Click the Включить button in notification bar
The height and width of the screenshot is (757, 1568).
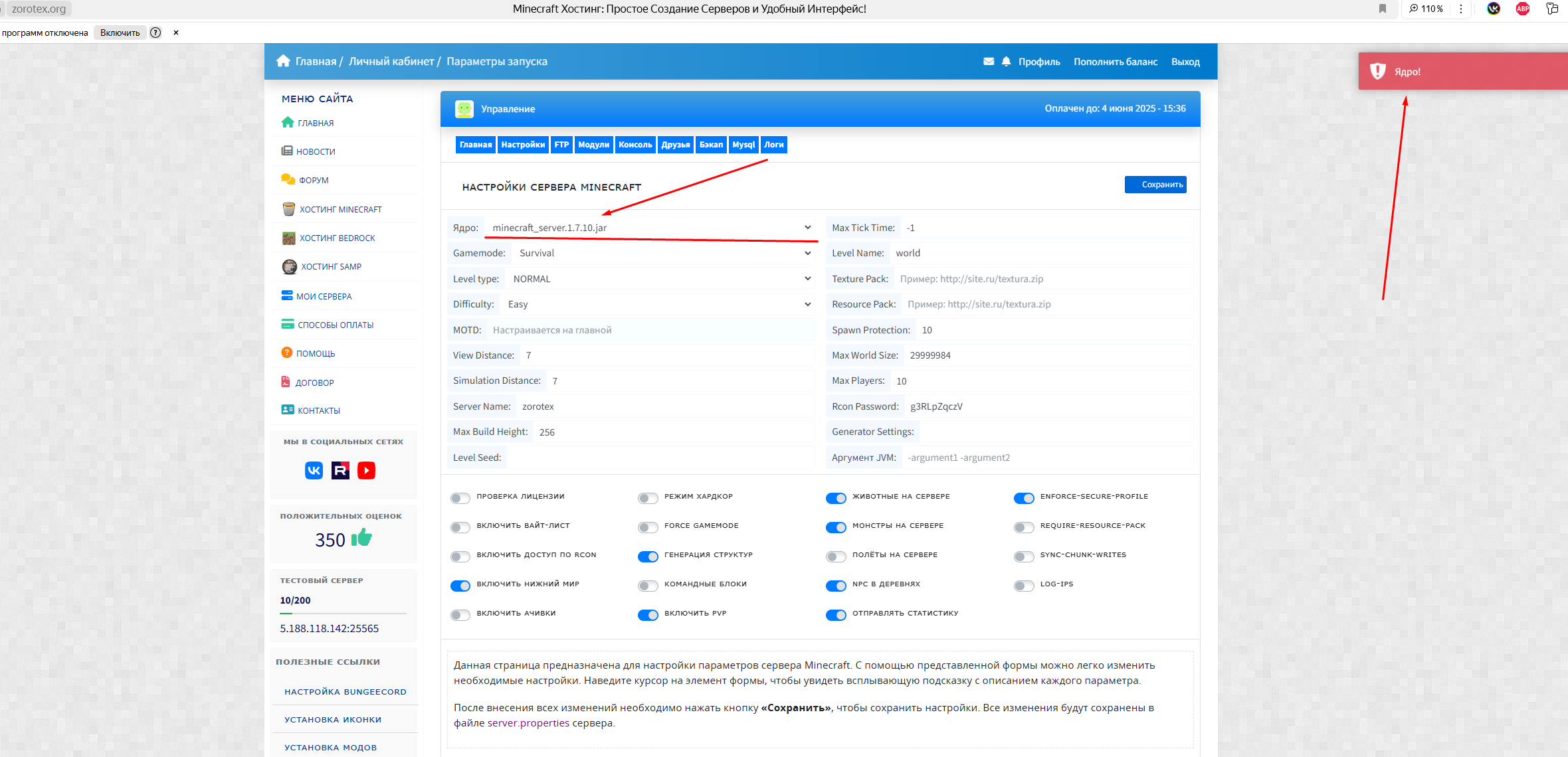120,33
